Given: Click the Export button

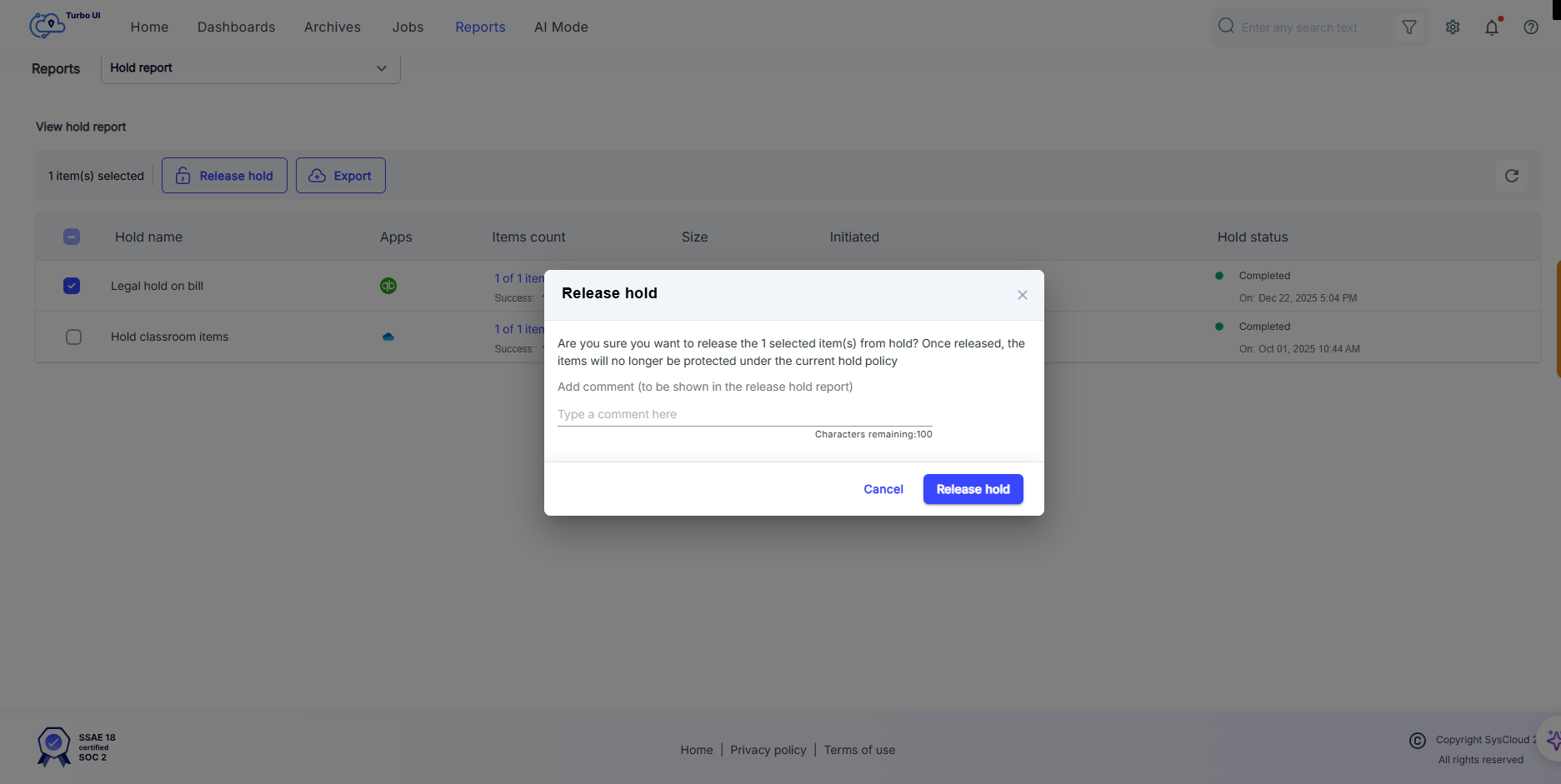Looking at the screenshot, I should pos(341,176).
